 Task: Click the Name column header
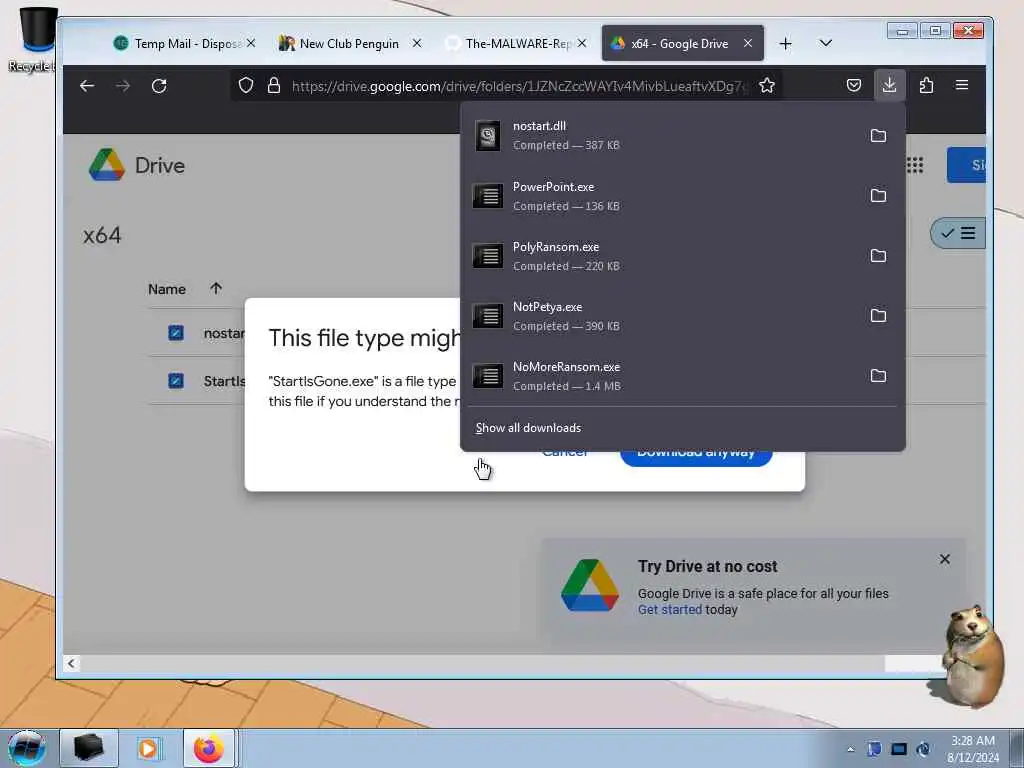167,289
